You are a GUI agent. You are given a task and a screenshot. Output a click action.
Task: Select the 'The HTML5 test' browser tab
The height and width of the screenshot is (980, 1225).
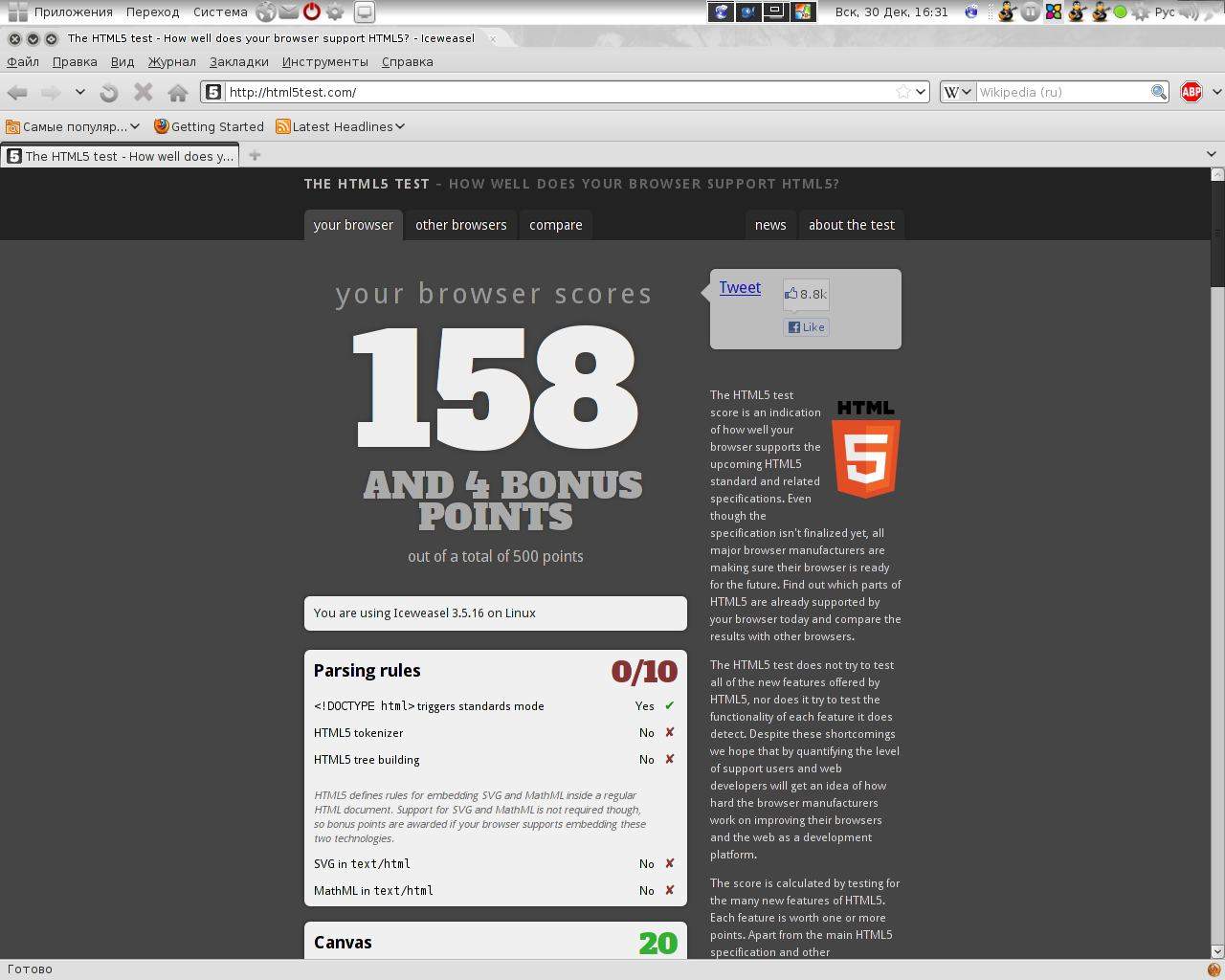coord(121,156)
